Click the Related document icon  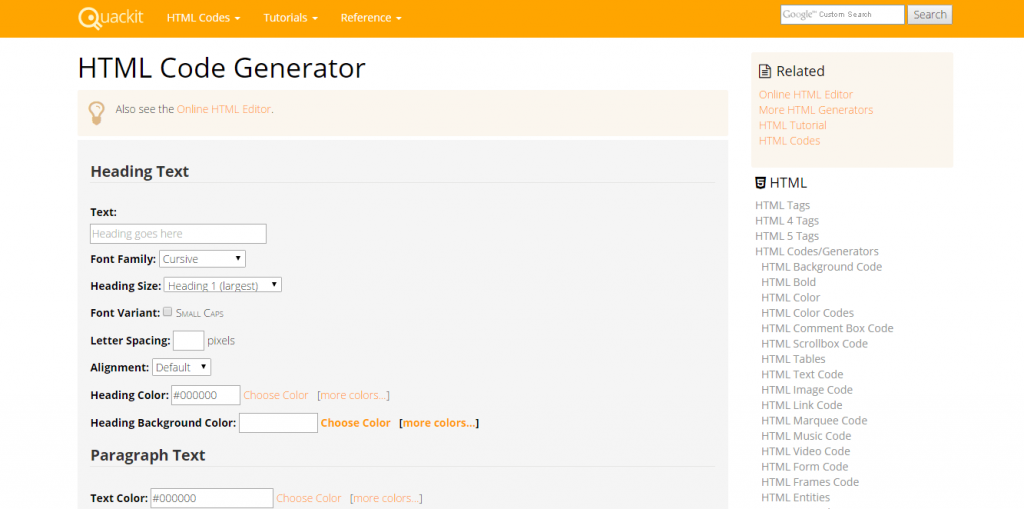pos(765,71)
